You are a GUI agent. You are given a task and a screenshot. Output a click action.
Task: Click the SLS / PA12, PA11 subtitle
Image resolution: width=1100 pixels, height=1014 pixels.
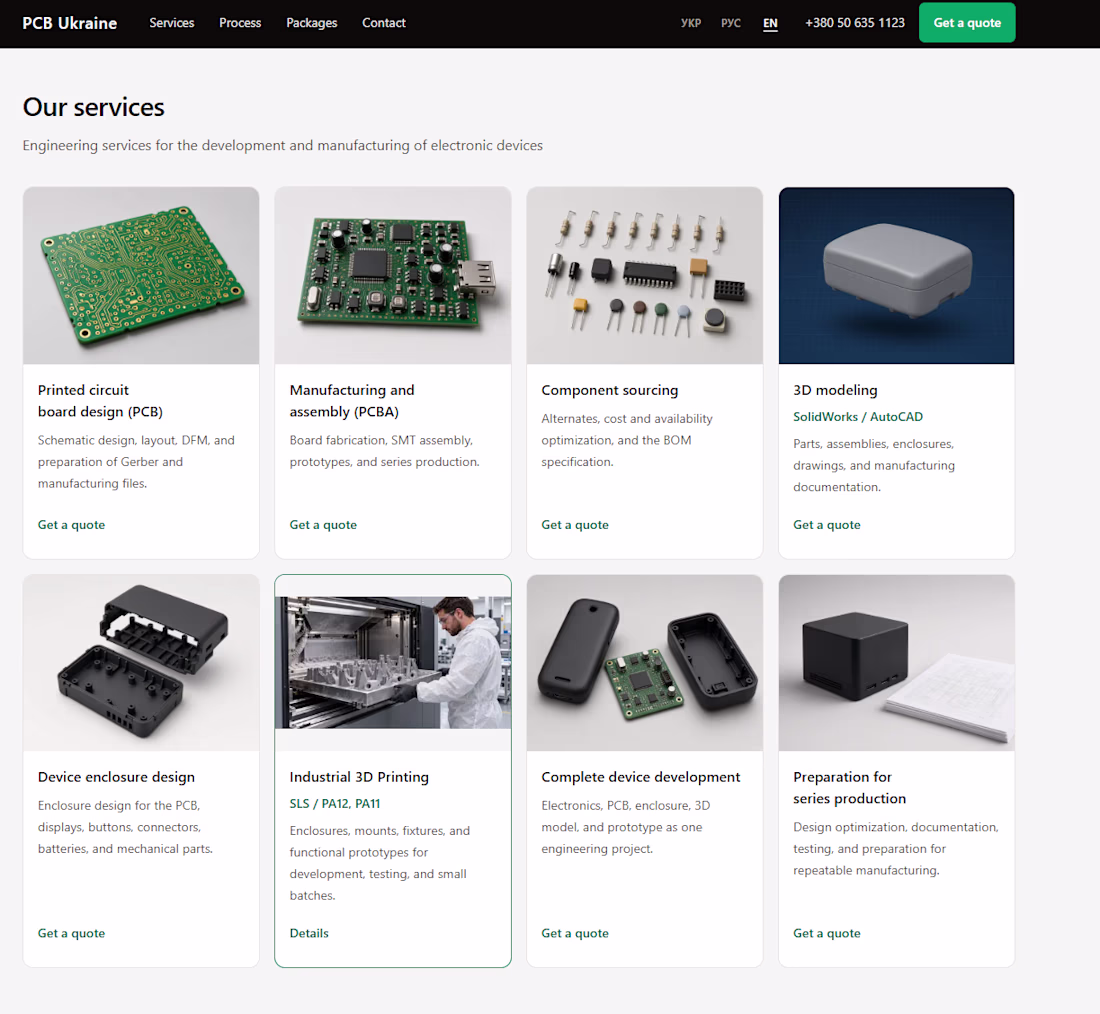tap(335, 804)
